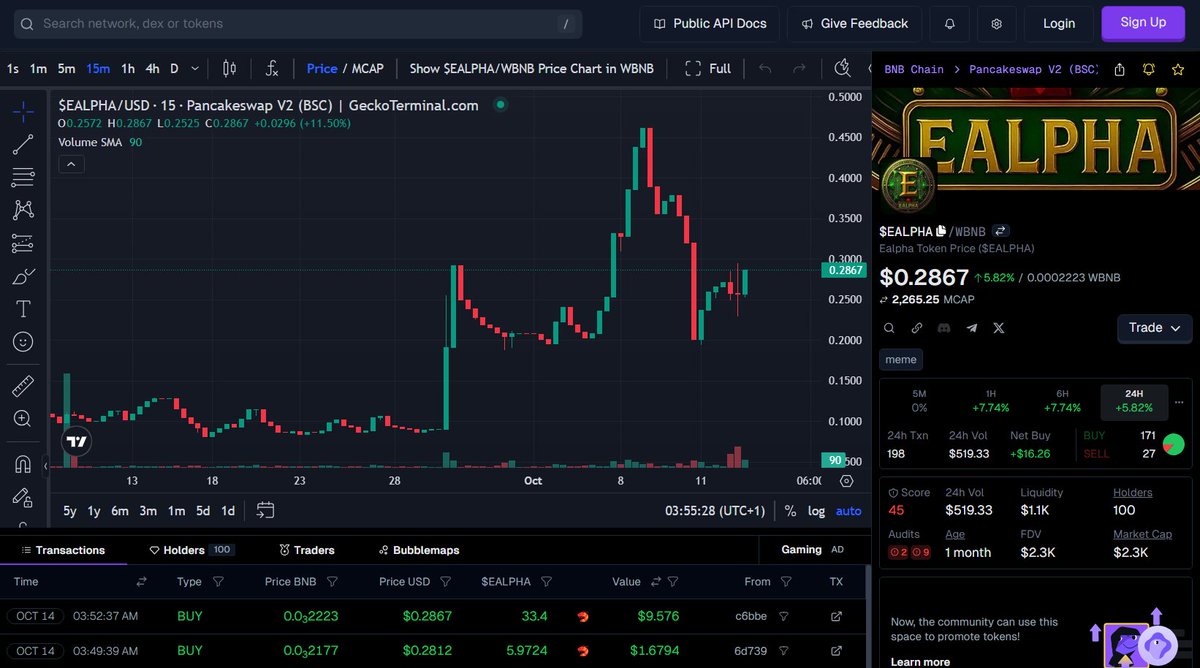The height and width of the screenshot is (668, 1200).
Task: Switch to the 1s timeframe
Action: point(13,68)
